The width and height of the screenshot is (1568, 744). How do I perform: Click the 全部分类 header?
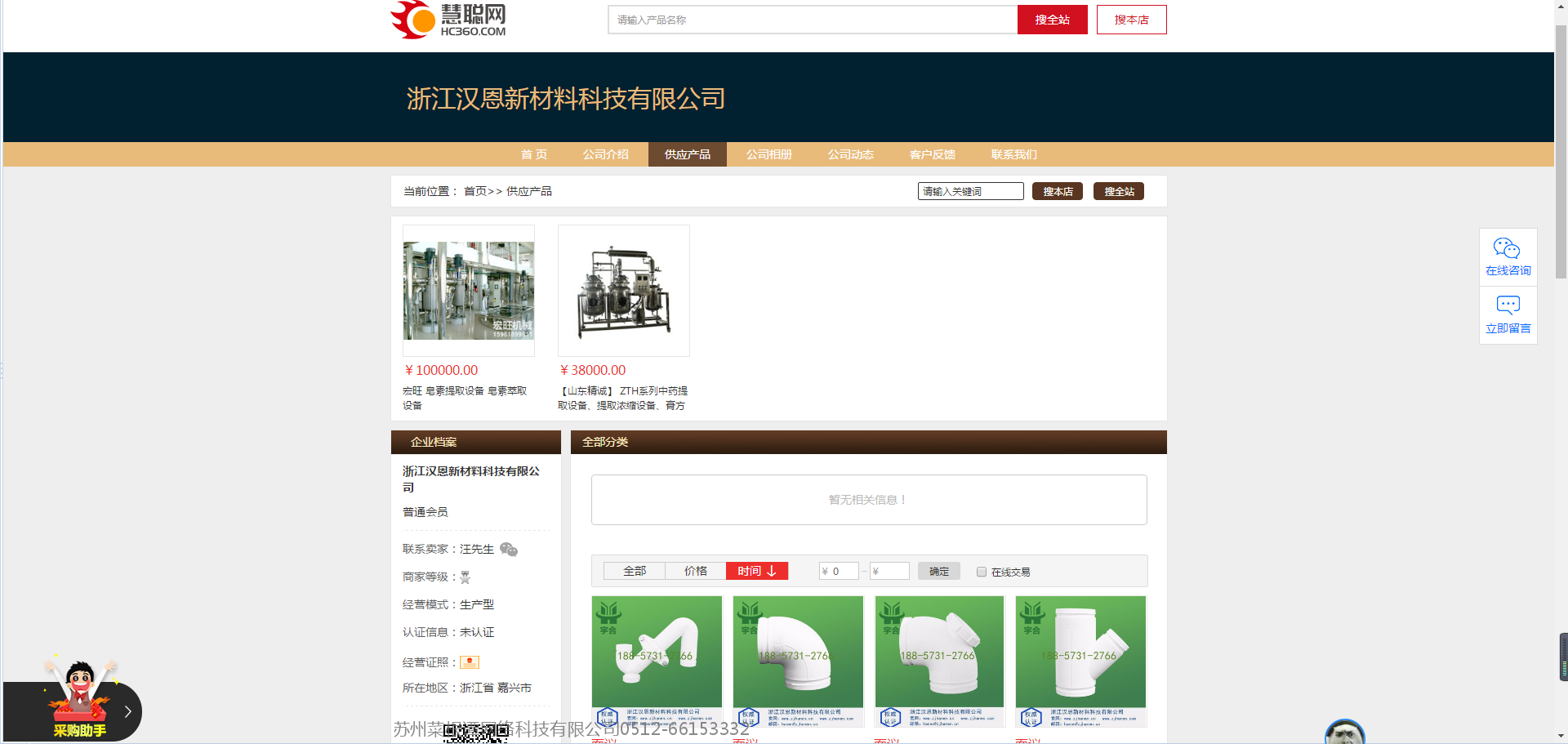tap(605, 442)
